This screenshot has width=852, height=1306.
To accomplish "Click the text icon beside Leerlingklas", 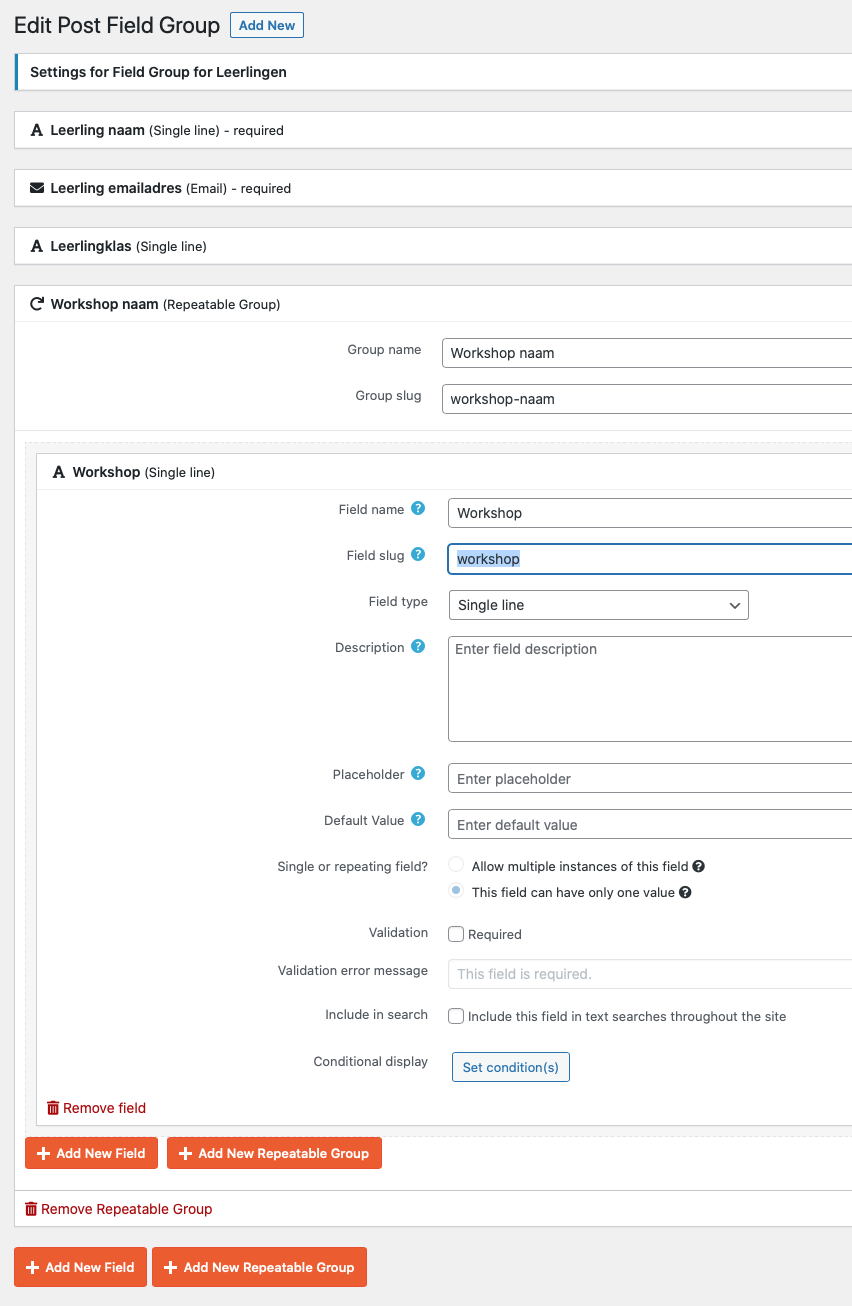I will point(37,246).
